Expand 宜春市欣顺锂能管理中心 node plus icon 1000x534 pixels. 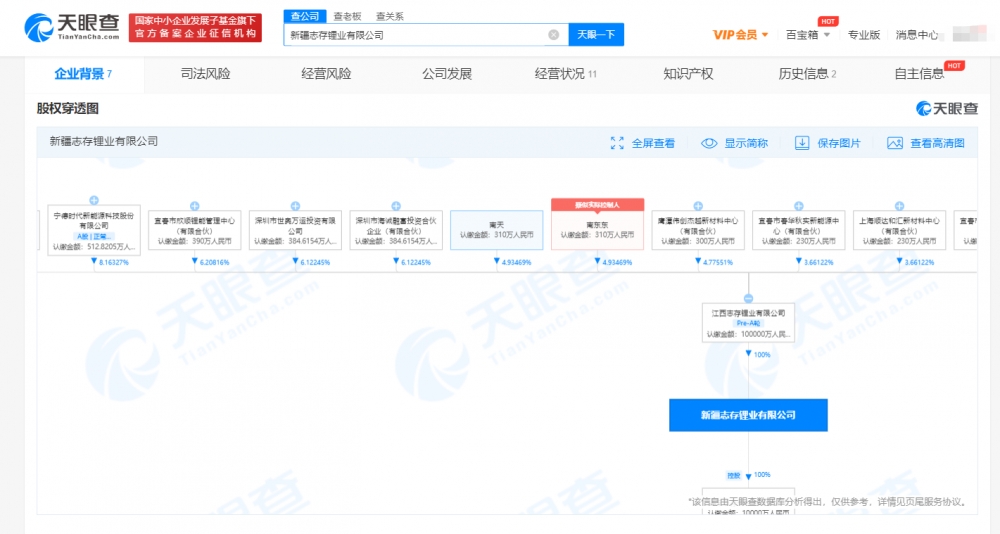point(195,206)
